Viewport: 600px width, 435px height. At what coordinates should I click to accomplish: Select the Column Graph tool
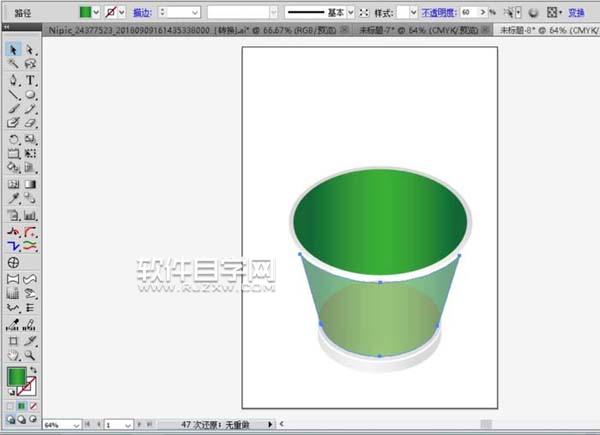(x=30, y=216)
